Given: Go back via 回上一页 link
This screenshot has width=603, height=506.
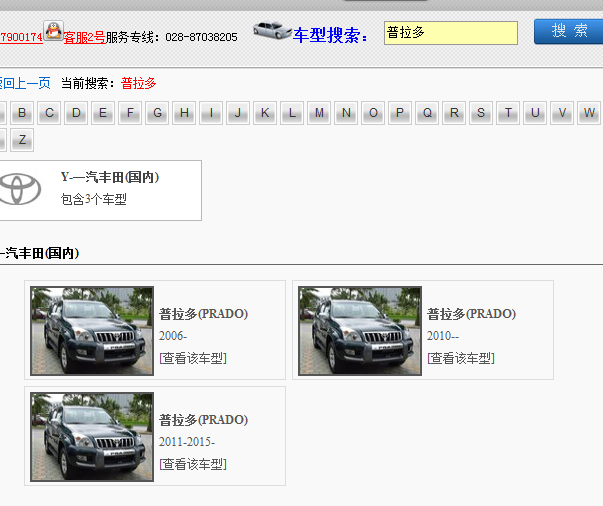Looking at the screenshot, I should 25,83.
